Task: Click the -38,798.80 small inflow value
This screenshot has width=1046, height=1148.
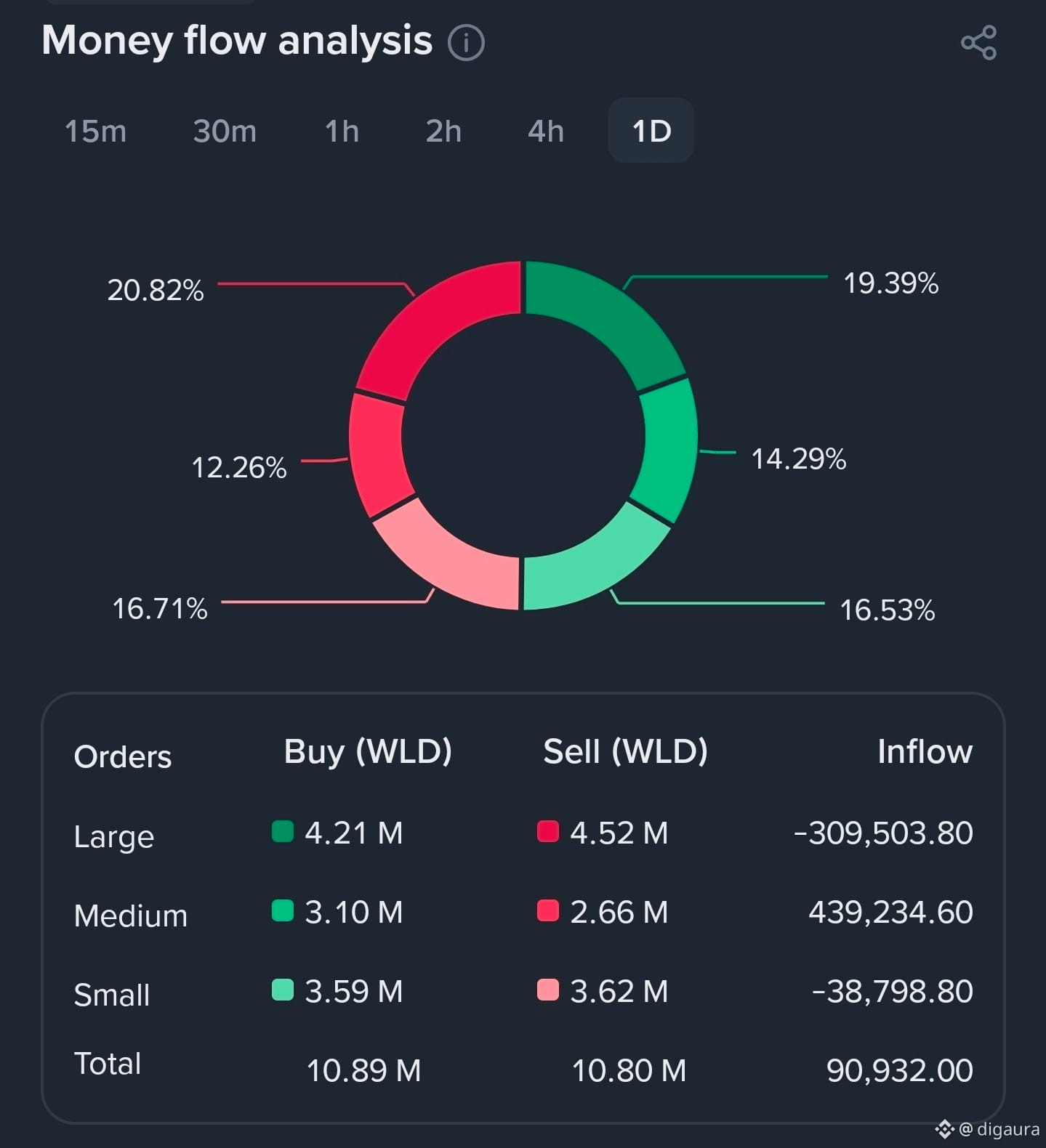Action: (x=892, y=991)
